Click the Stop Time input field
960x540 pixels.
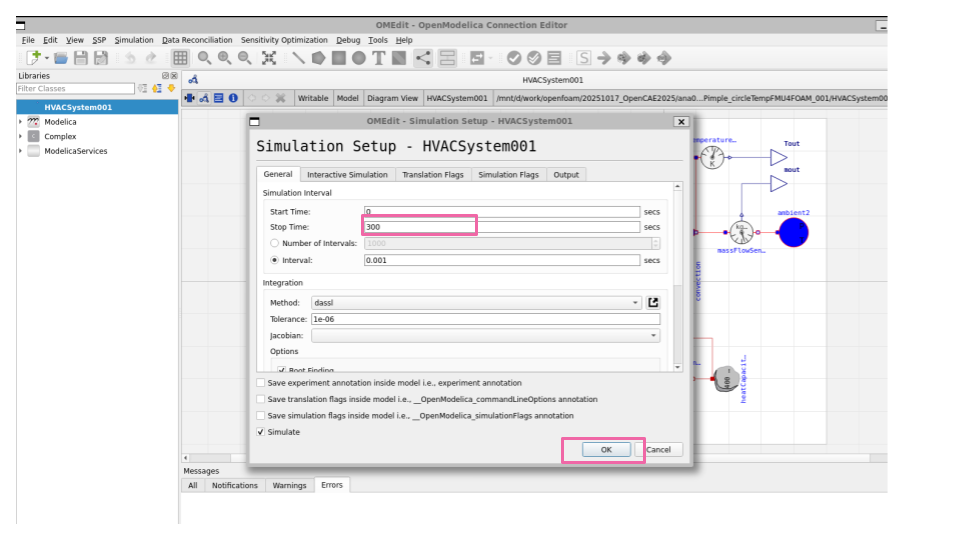(x=501, y=227)
